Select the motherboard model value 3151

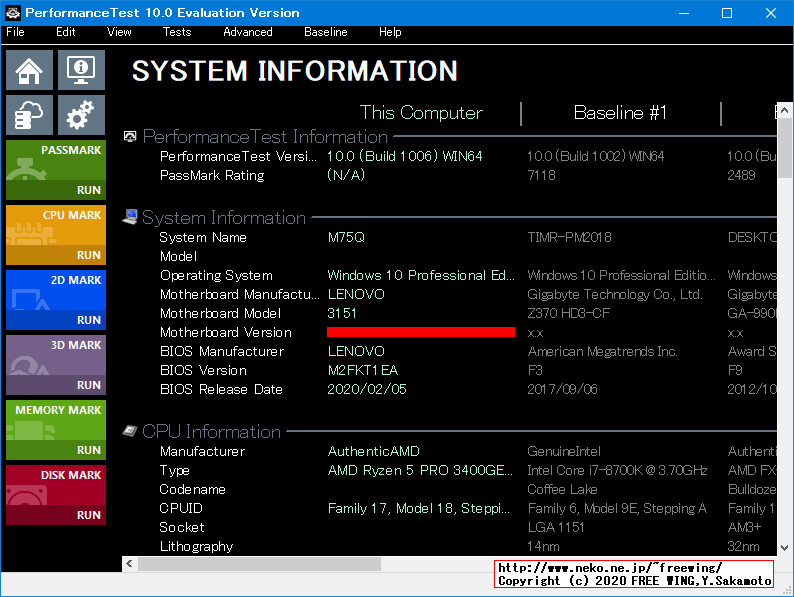click(342, 313)
